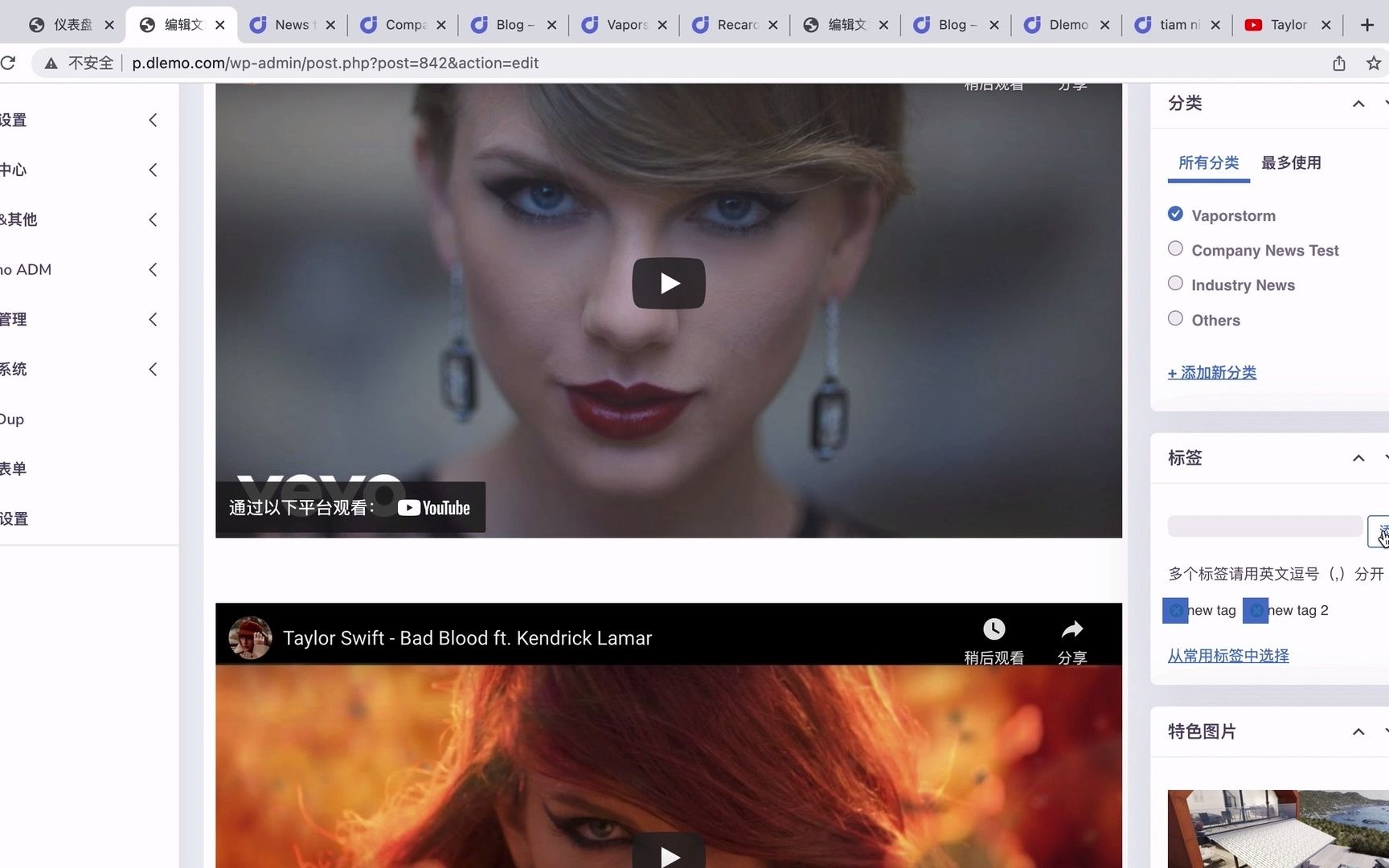Viewport: 1389px width, 868px height.
Task: Reload the page in browser
Action: [x=8, y=63]
